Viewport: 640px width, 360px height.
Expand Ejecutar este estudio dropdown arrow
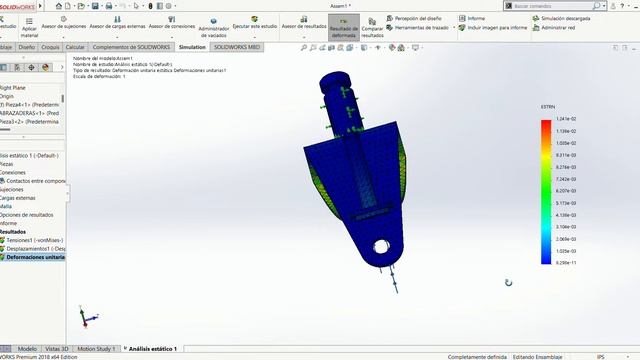pos(255,37)
